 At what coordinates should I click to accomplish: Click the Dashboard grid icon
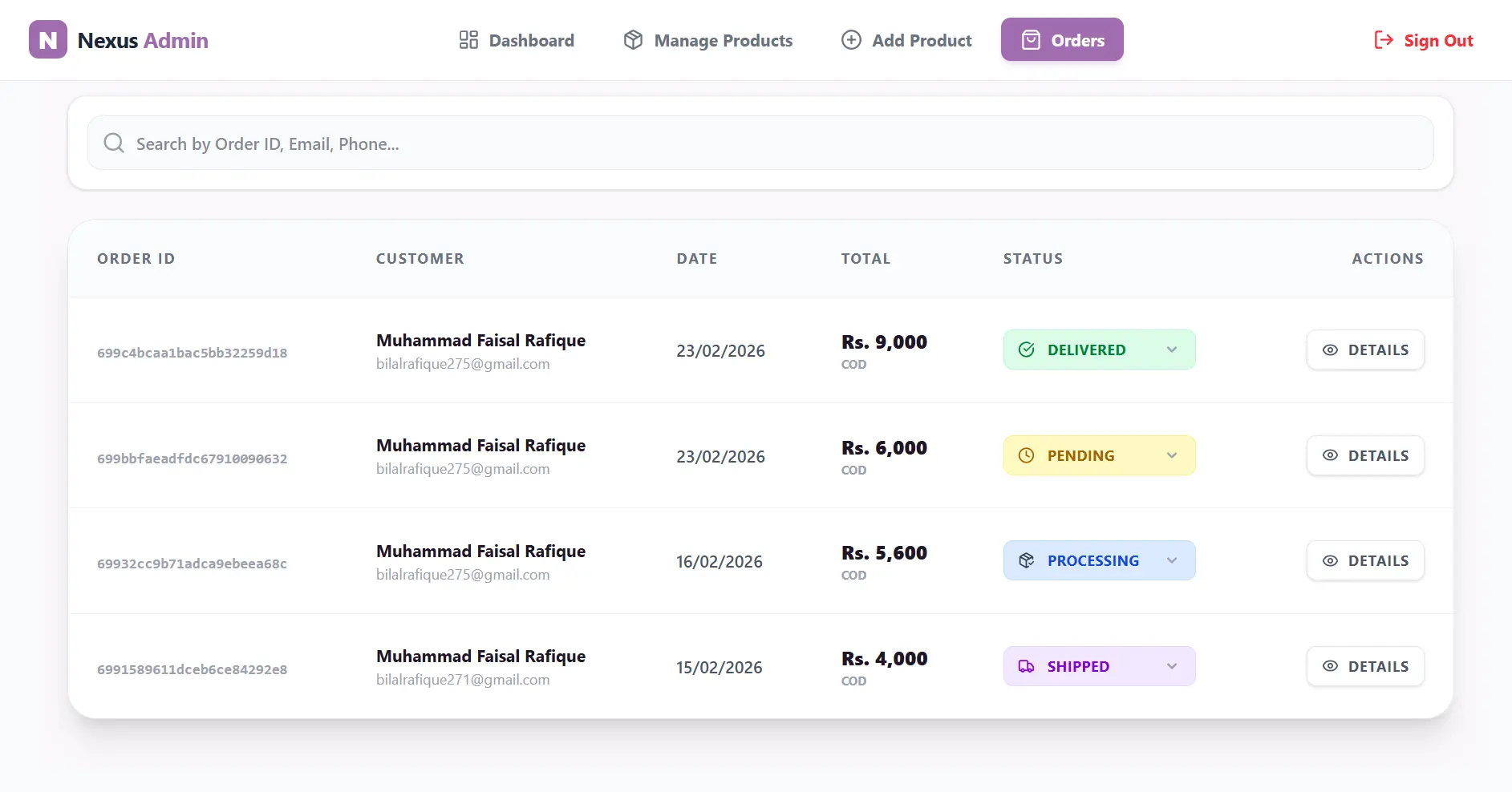click(468, 39)
